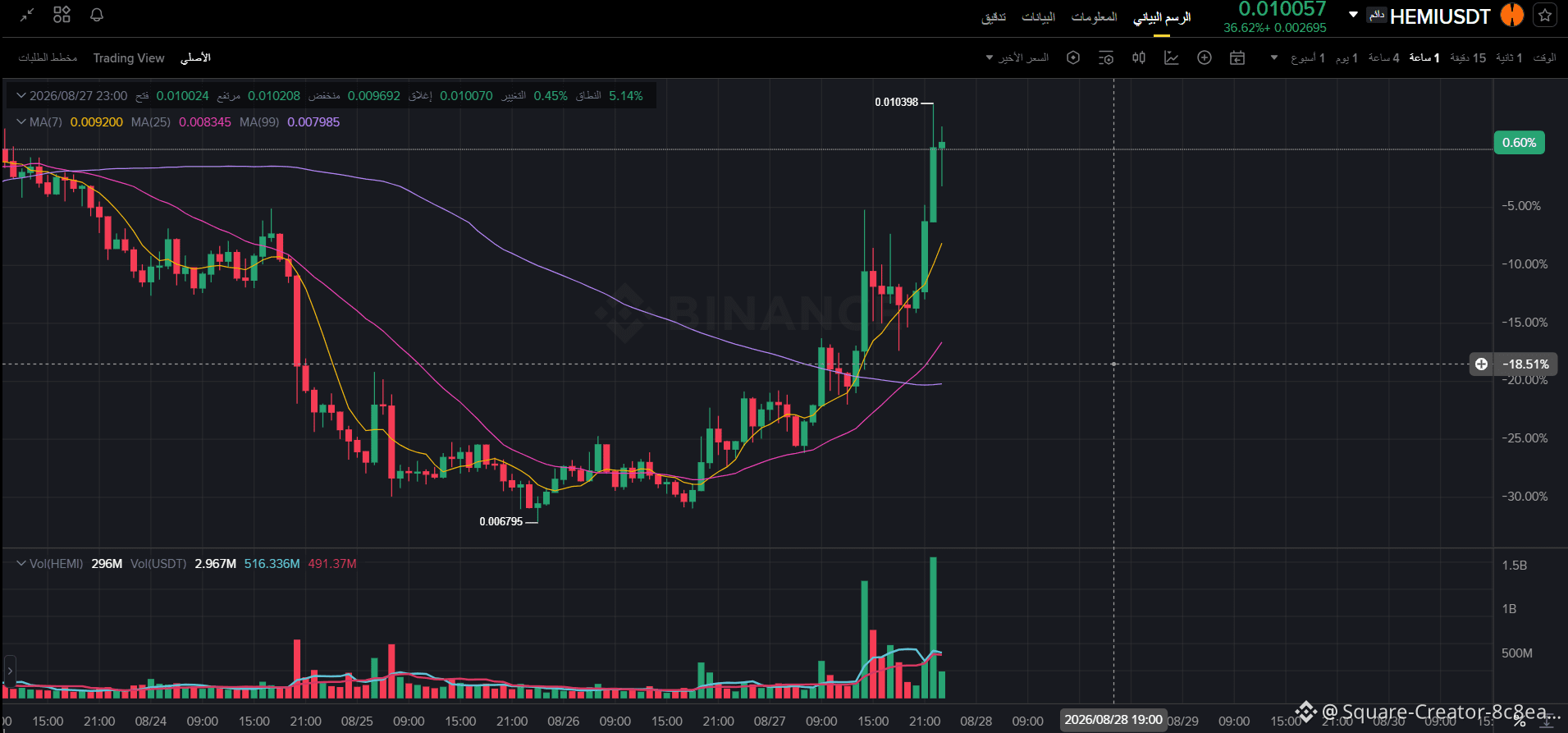
Task: Open the HEMIUSDT pair selector arrow
Action: [x=1353, y=15]
